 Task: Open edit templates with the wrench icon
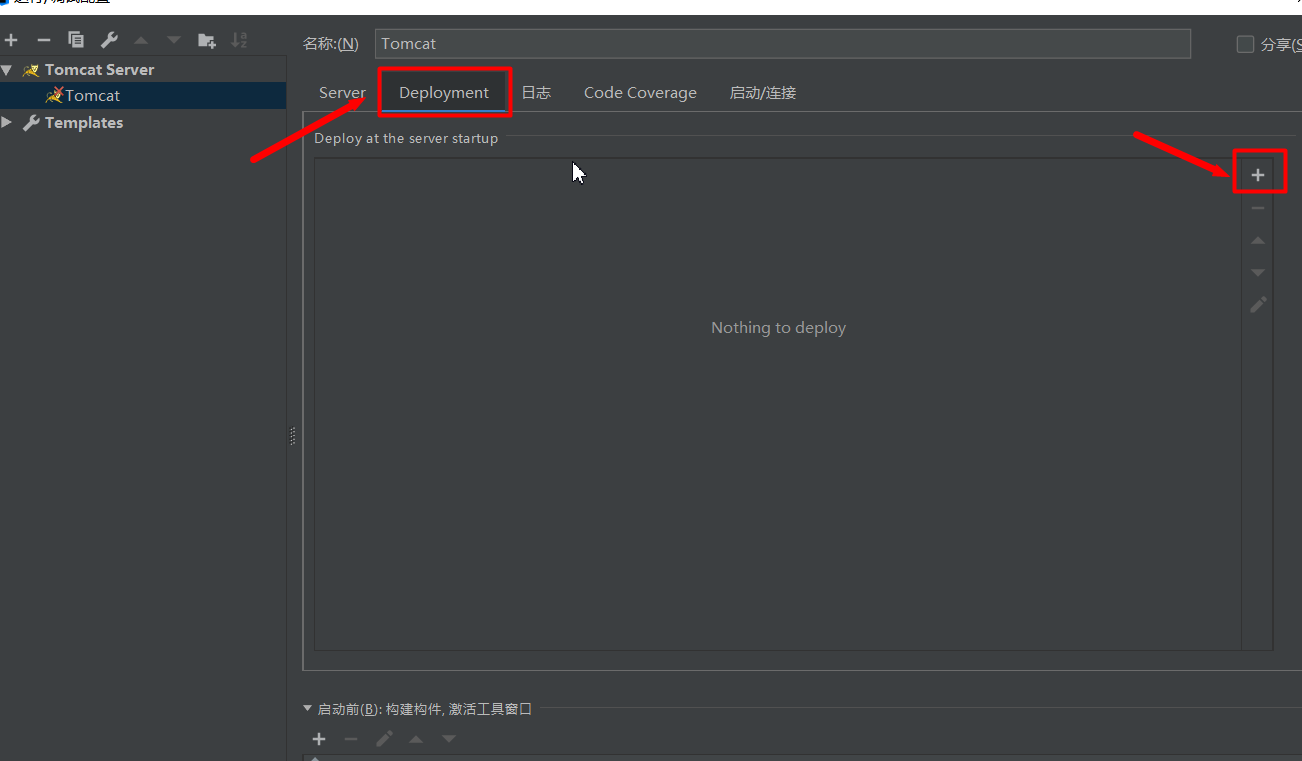[x=107, y=40]
